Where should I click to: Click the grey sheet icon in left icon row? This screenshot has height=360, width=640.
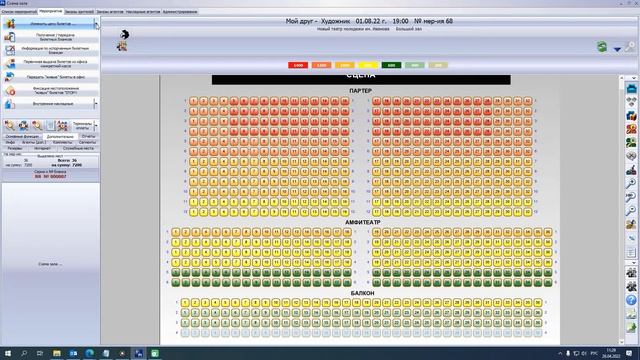point(50,125)
